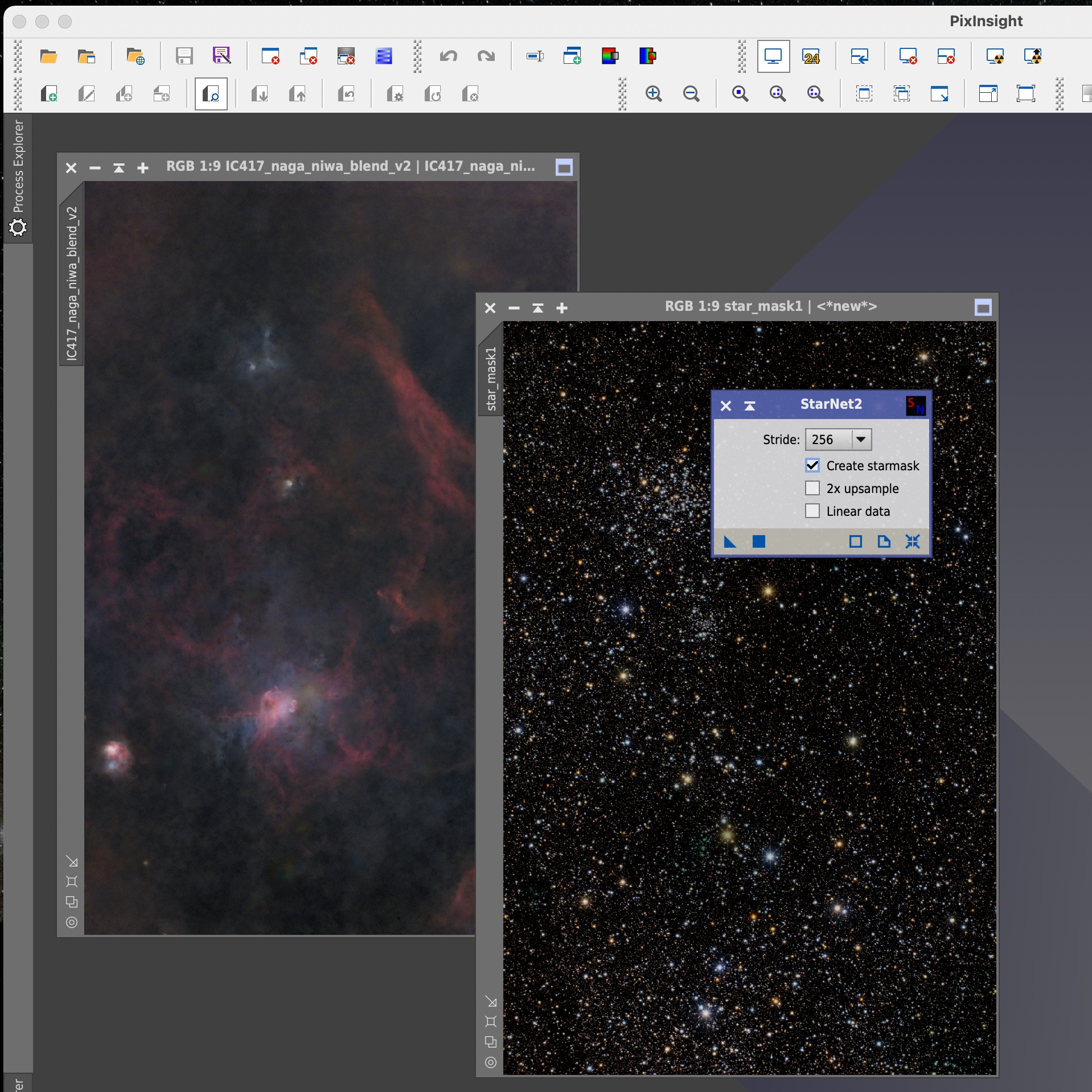
Task: Click the StarNet2 Apply Global square icon
Action: tap(758, 541)
